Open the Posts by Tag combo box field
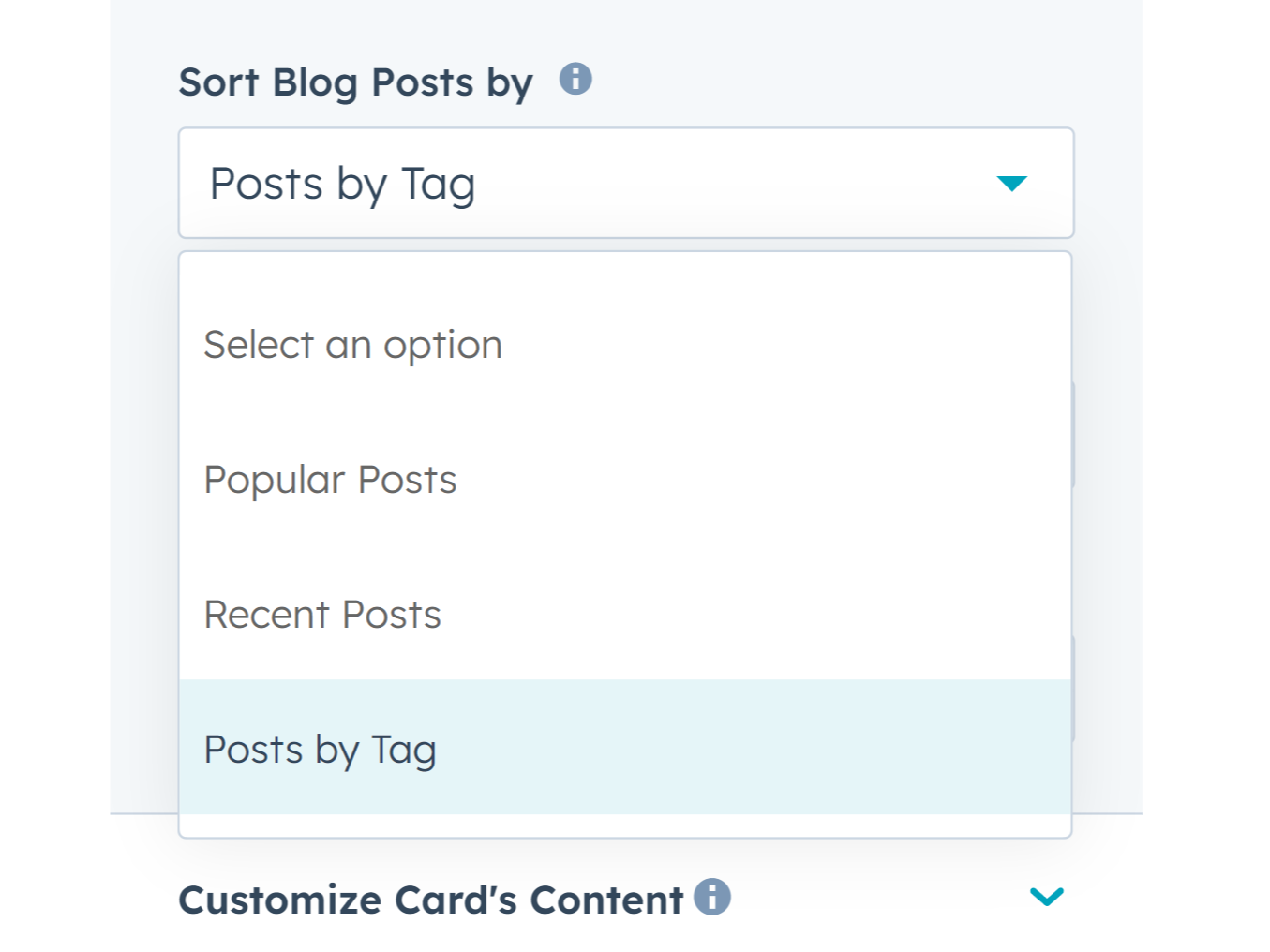The image size is (1270, 952). point(625,183)
